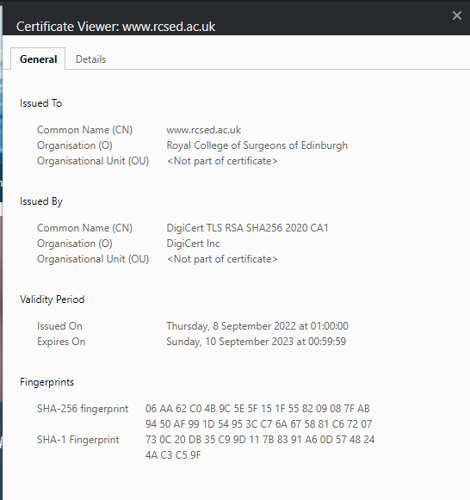Click the Fingerprints heading

pos(47,382)
